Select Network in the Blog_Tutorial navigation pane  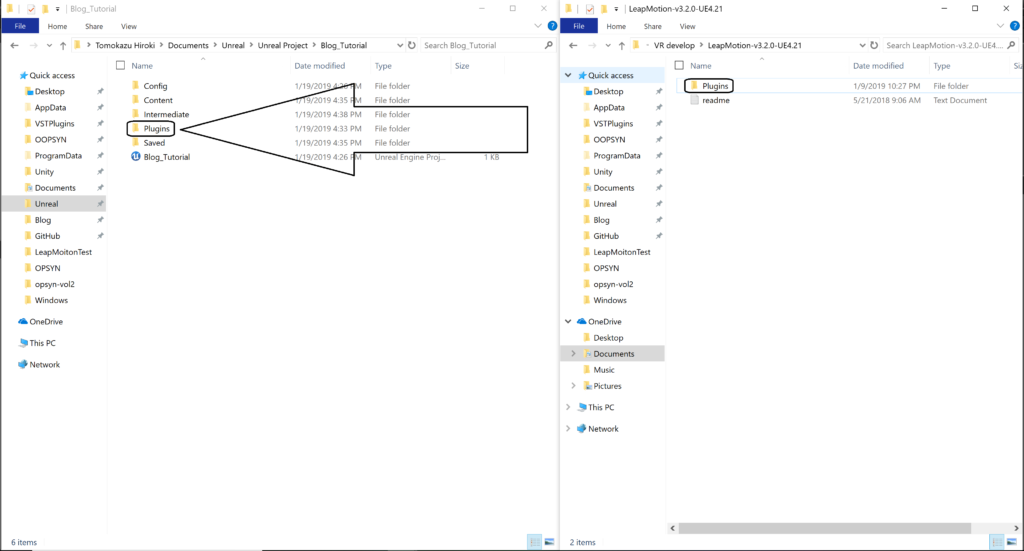pos(44,365)
